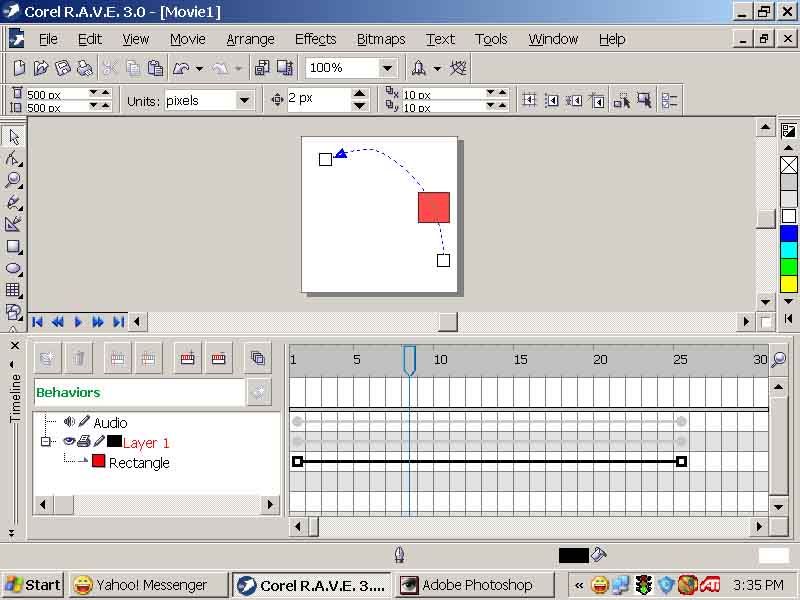
Task: Toggle the Audio speaker icon
Action: [x=69, y=421]
